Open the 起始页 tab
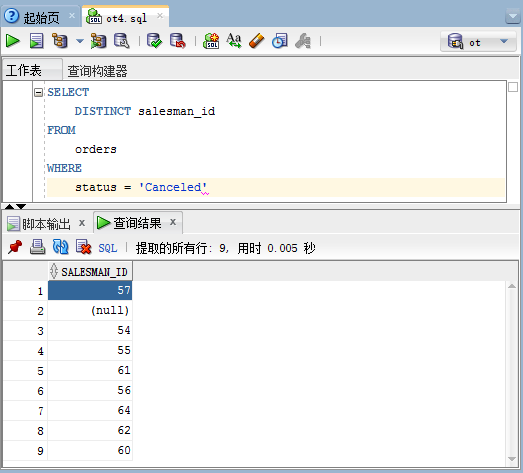This screenshot has height=473, width=523. tap(41, 17)
